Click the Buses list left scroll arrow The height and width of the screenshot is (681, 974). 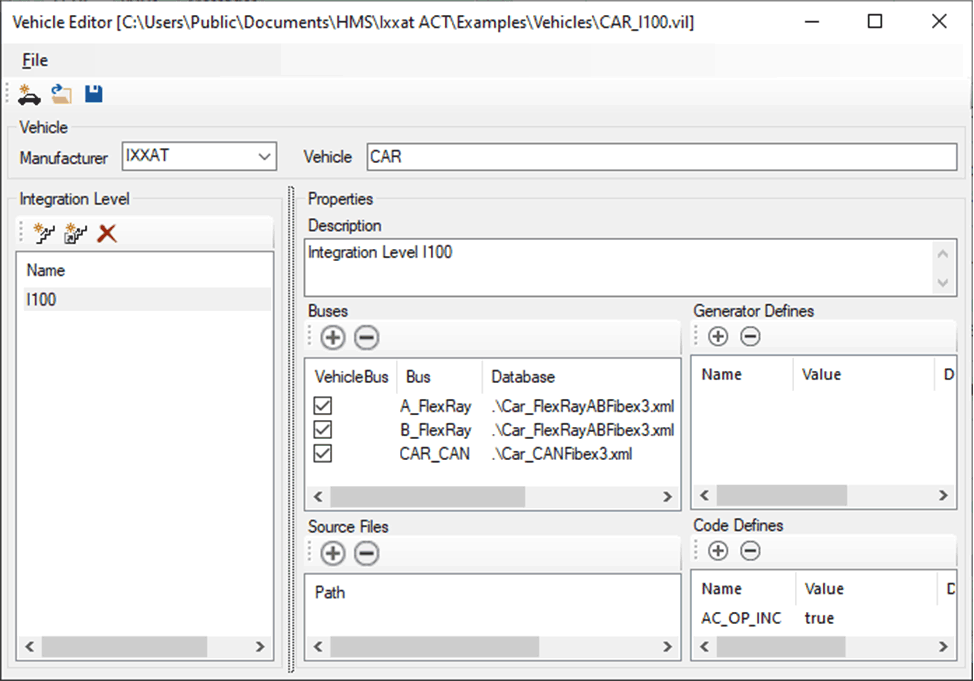coord(318,496)
